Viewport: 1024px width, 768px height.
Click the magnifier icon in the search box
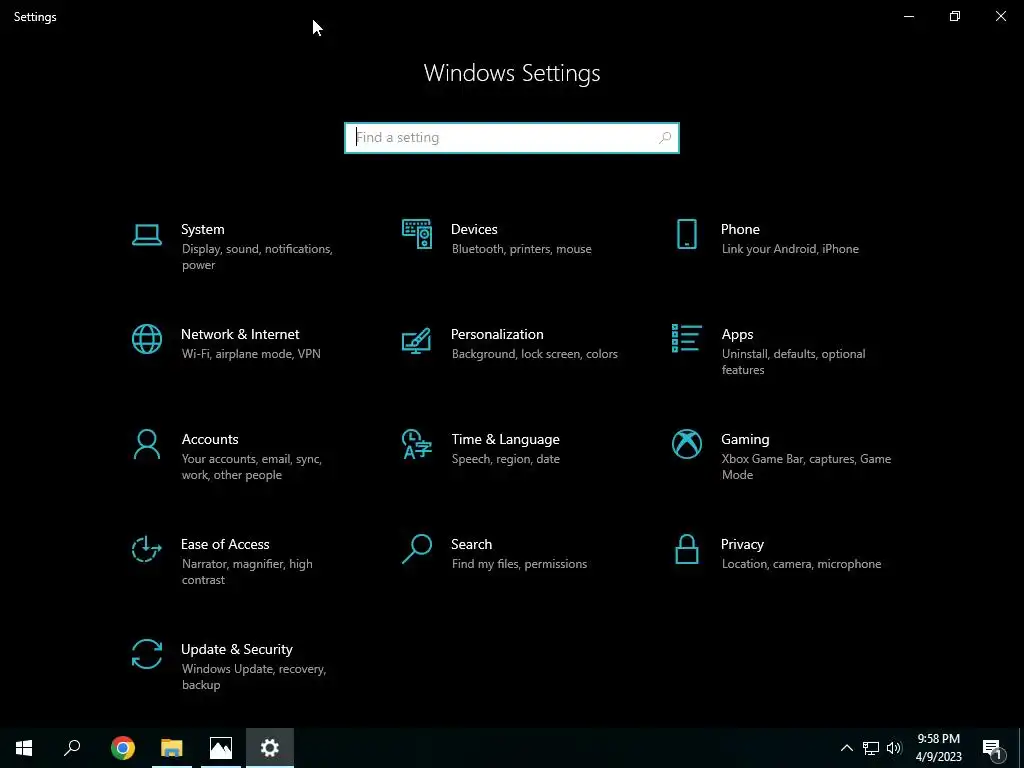665,138
